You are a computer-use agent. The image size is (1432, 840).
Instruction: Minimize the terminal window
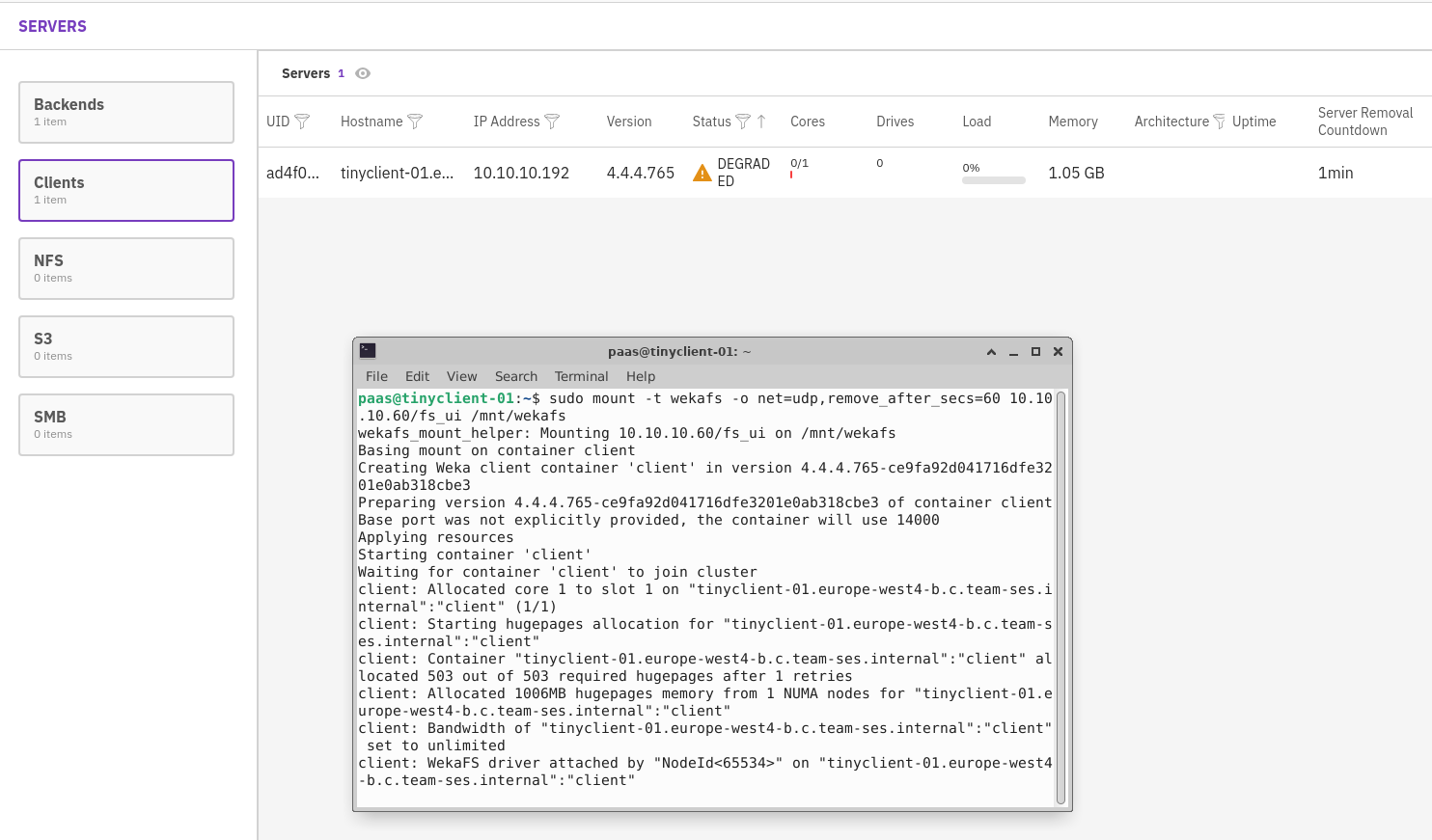(x=1013, y=352)
